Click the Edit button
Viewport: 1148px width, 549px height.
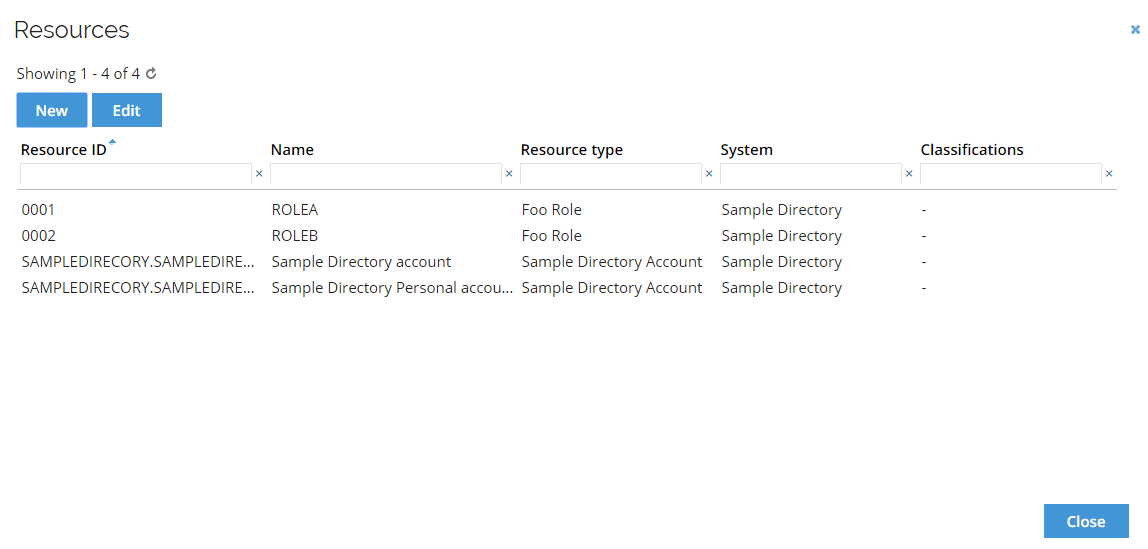pyautogui.click(x=127, y=111)
